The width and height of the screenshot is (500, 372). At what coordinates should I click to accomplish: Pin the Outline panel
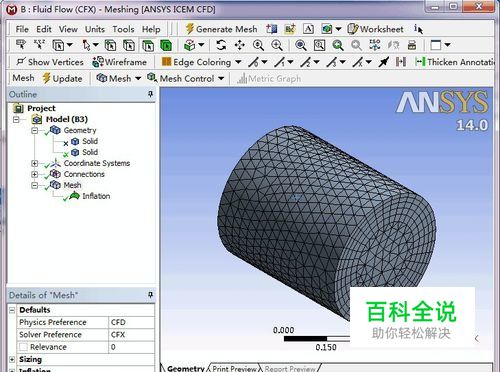click(151, 94)
